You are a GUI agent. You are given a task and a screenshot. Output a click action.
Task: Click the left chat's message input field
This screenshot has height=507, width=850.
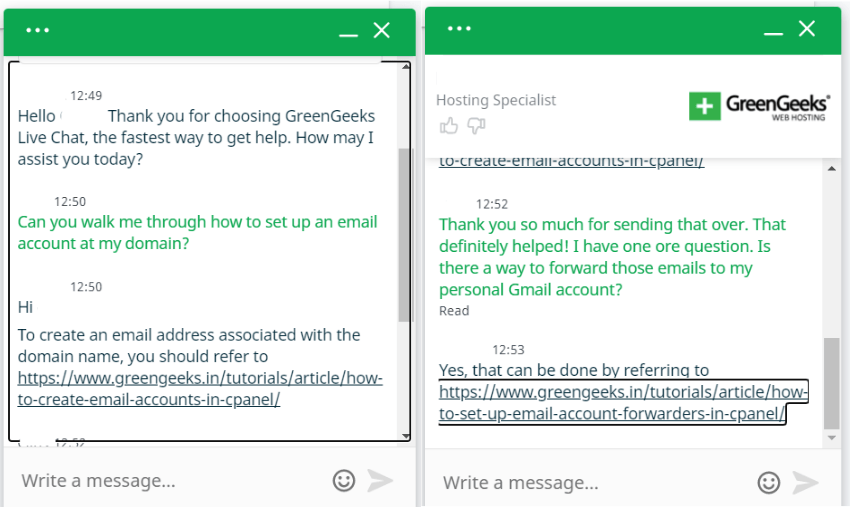coord(168,480)
